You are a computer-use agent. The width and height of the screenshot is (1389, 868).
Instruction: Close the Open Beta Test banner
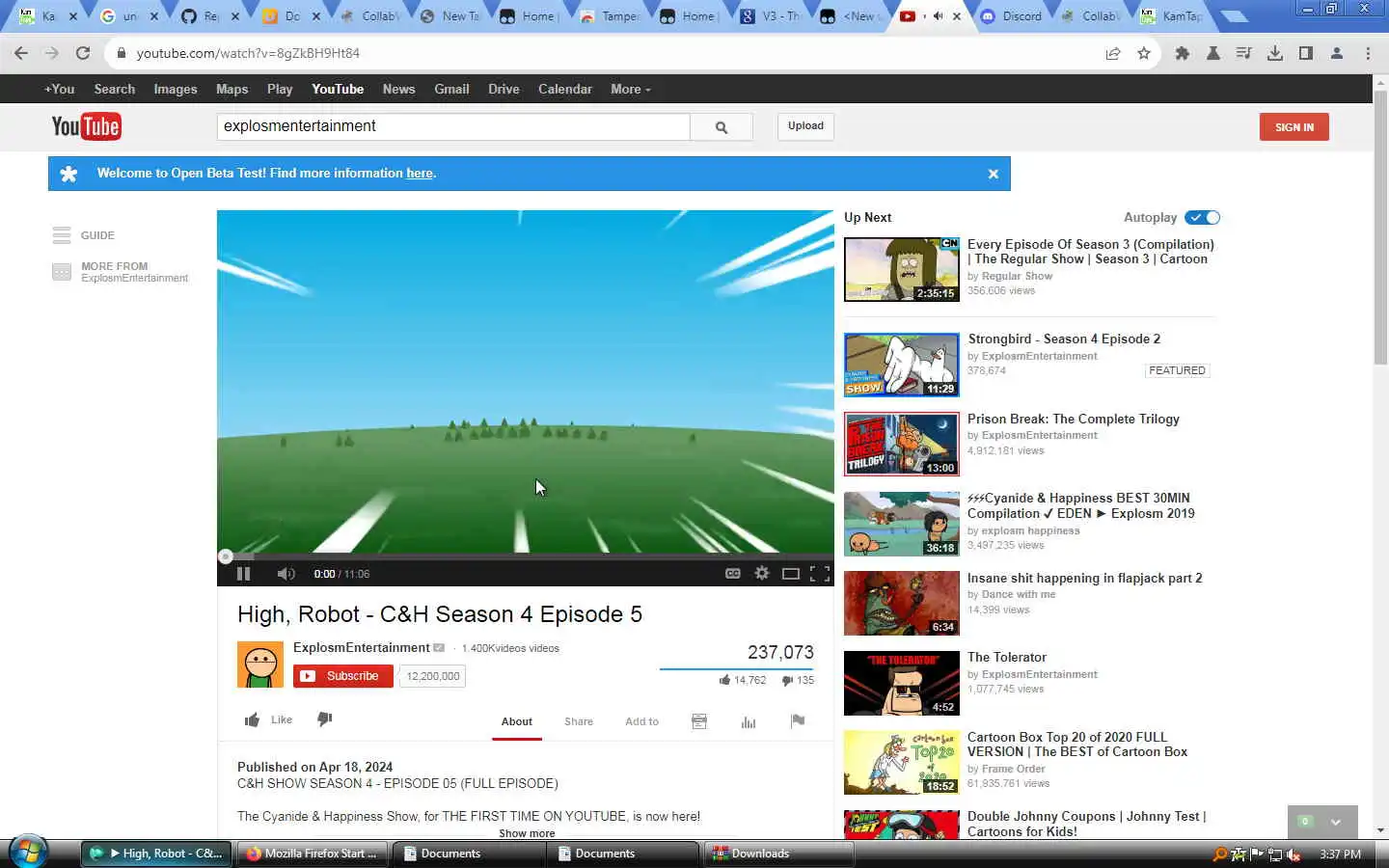(x=994, y=174)
